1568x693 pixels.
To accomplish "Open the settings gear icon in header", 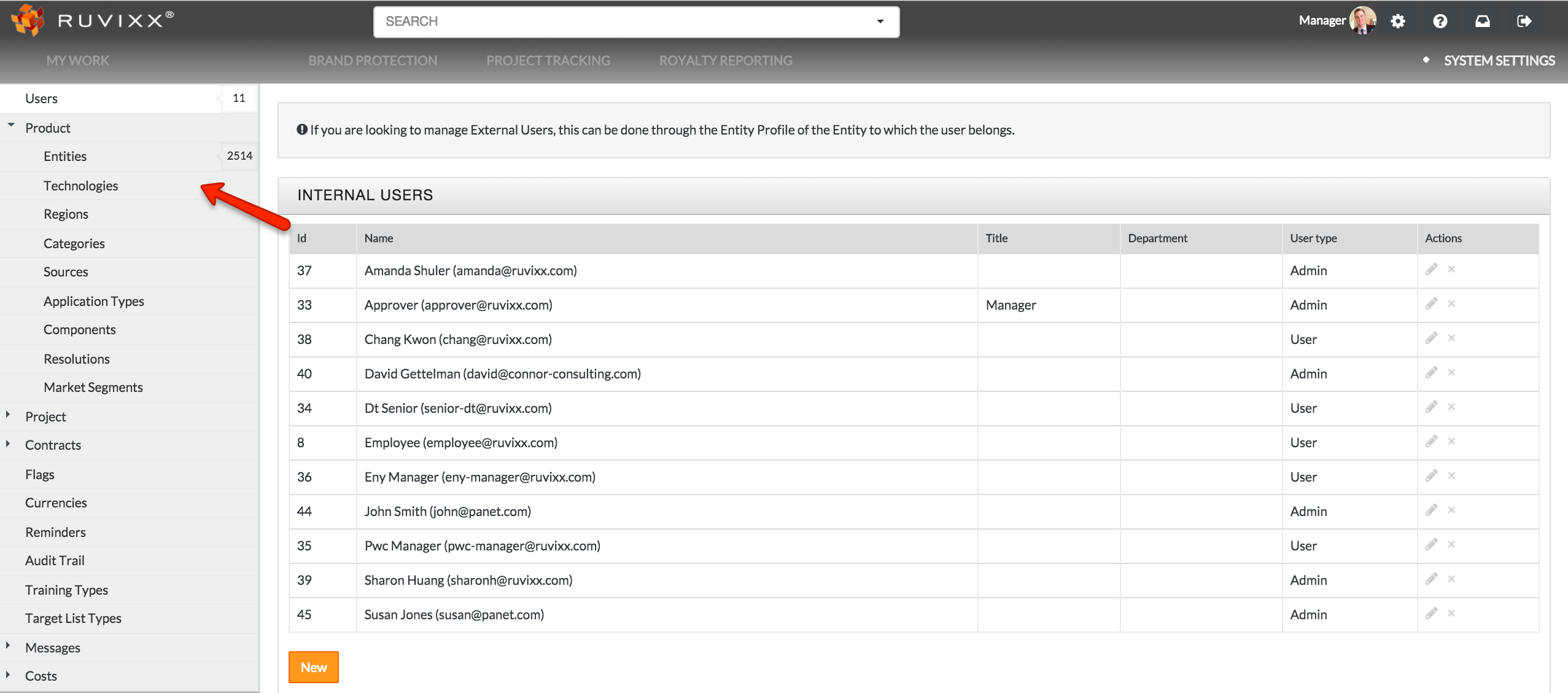I will 1398,22.
